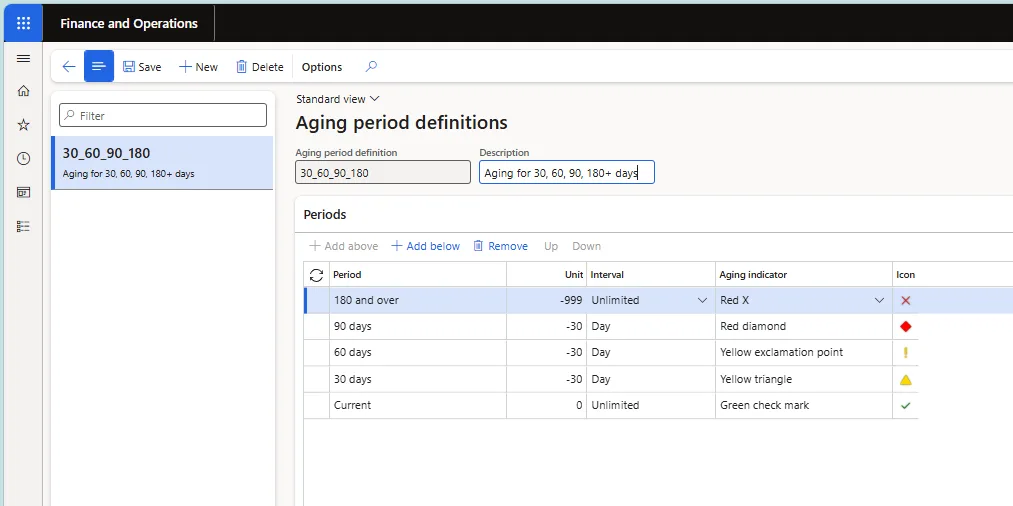The width and height of the screenshot is (1013, 506).
Task: Open Favorites star in sidebar
Action: pos(23,125)
